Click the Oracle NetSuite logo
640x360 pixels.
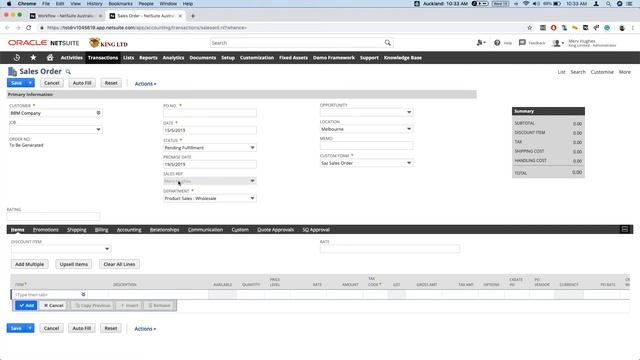tap(44, 43)
